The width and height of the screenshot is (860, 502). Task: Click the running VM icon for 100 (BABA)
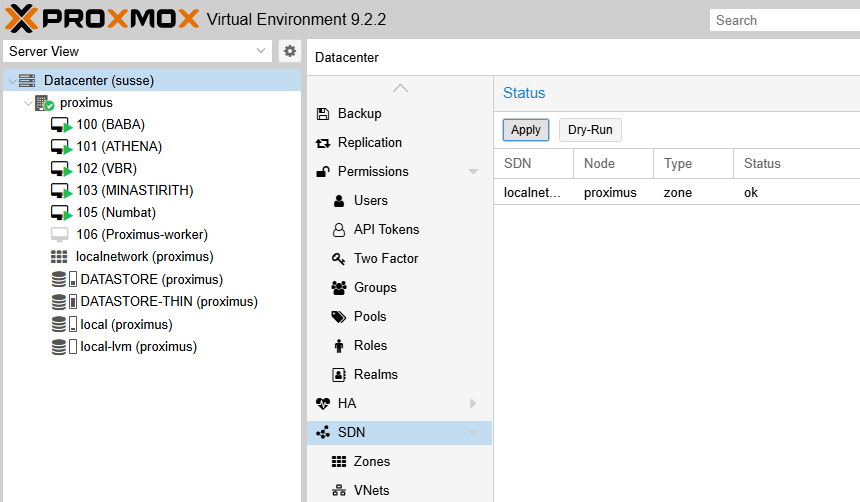tap(61, 125)
